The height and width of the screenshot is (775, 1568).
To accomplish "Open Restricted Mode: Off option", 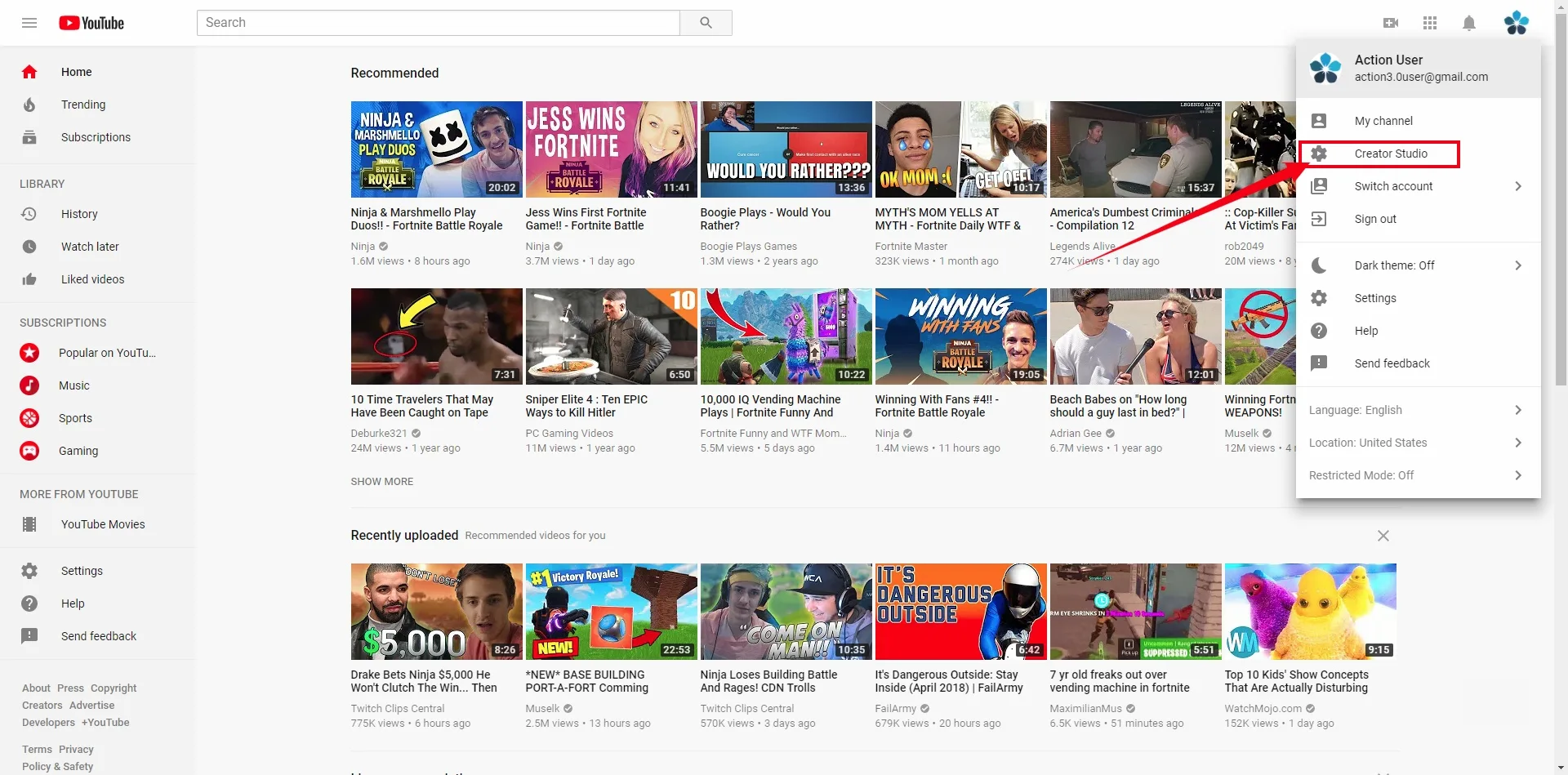I will (x=1419, y=475).
